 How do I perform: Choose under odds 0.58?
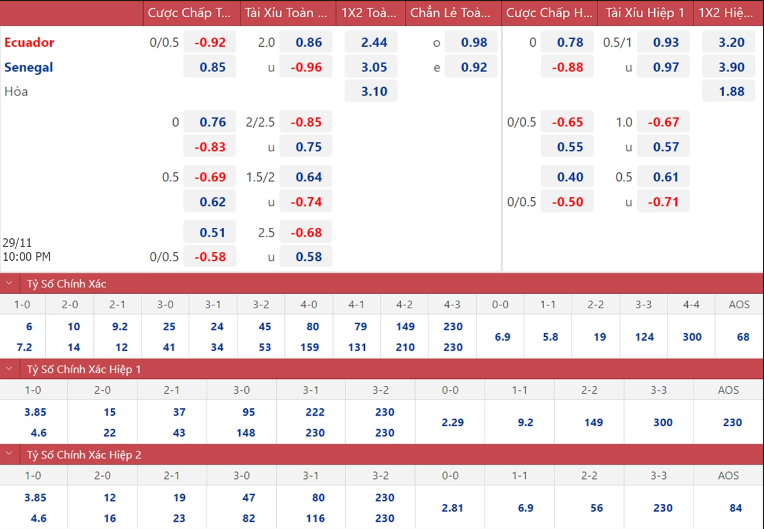pos(306,257)
